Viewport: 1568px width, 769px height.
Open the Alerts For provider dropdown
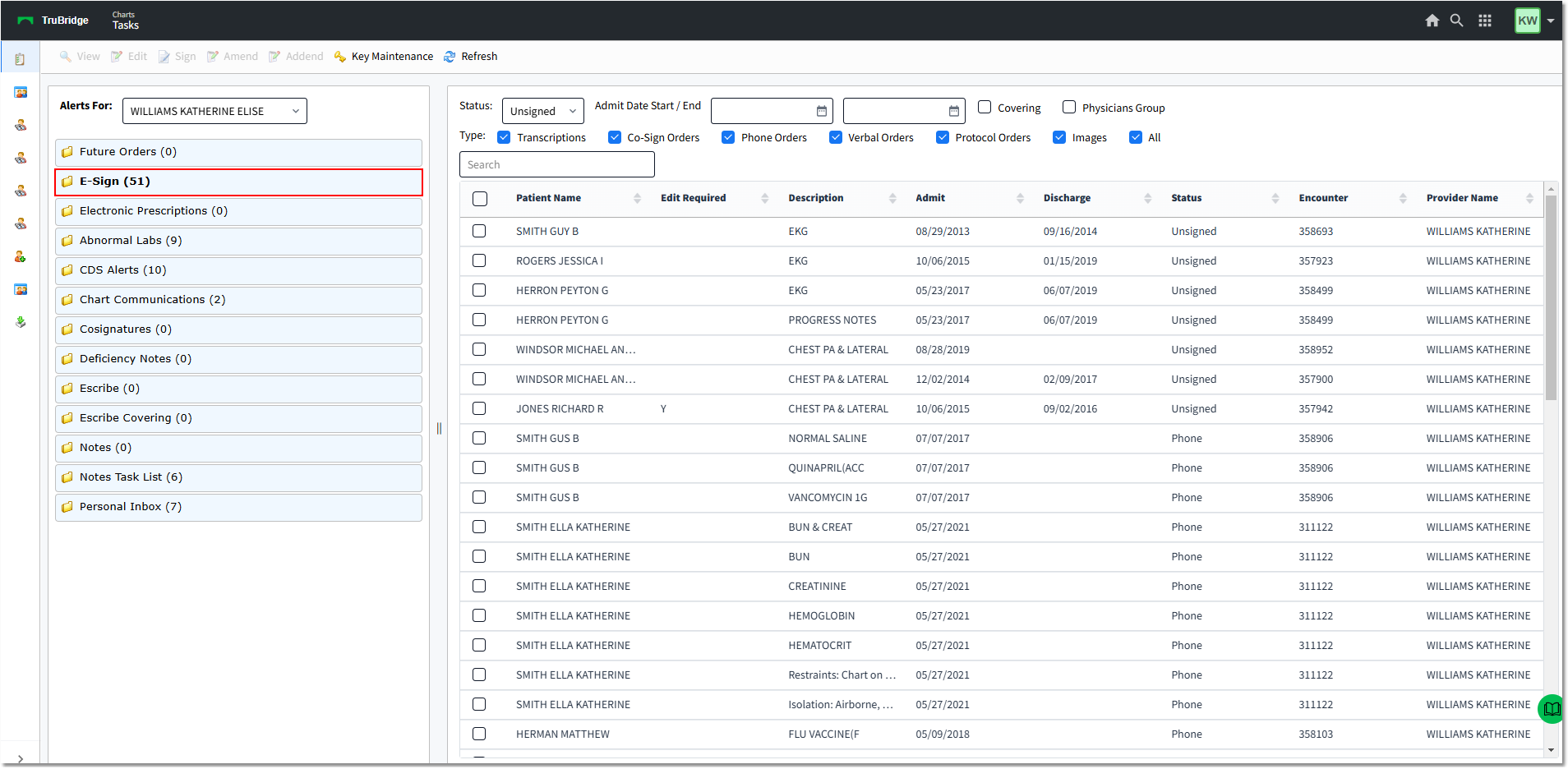[214, 111]
